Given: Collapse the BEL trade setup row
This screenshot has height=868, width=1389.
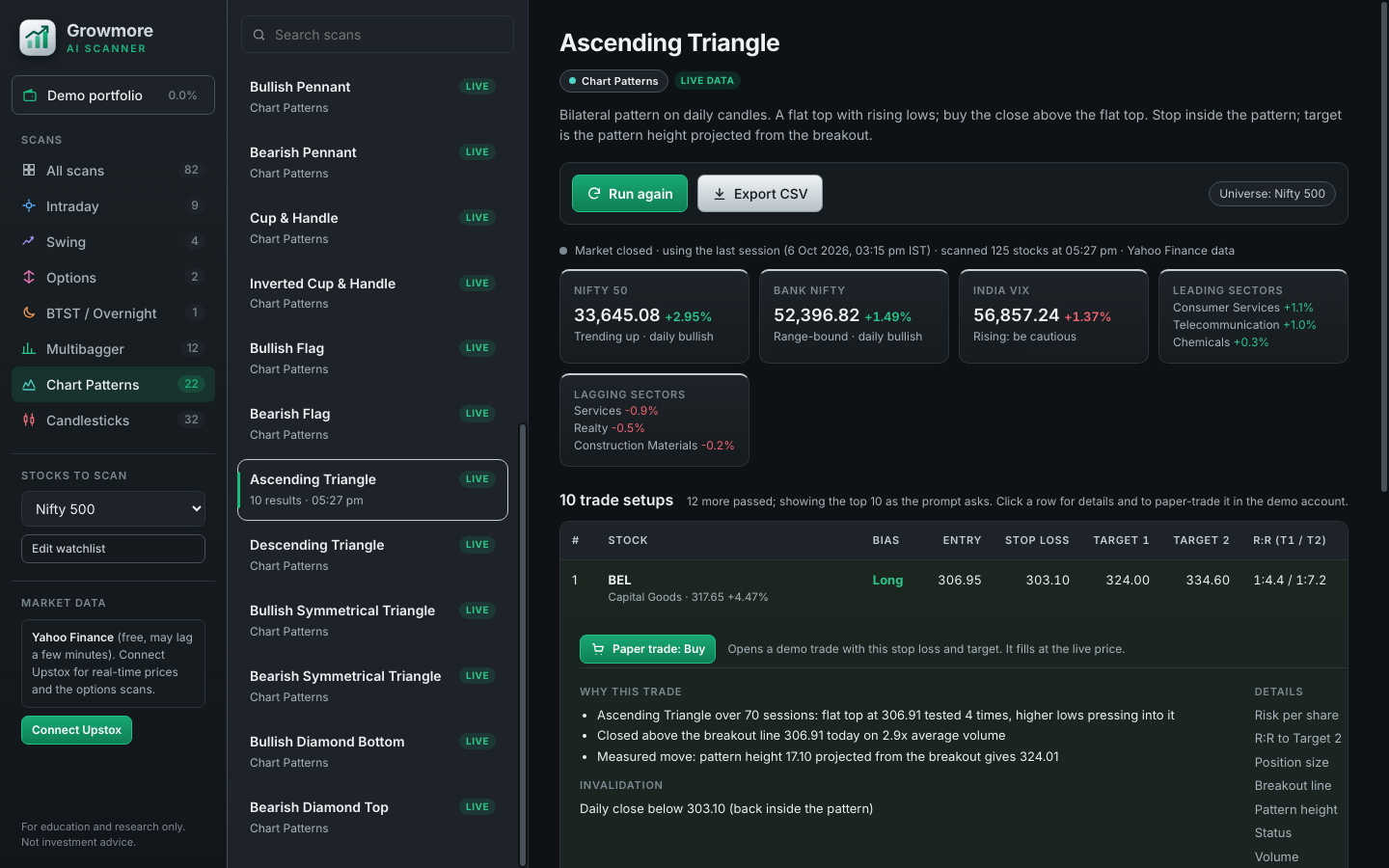Looking at the screenshot, I should pos(953,587).
